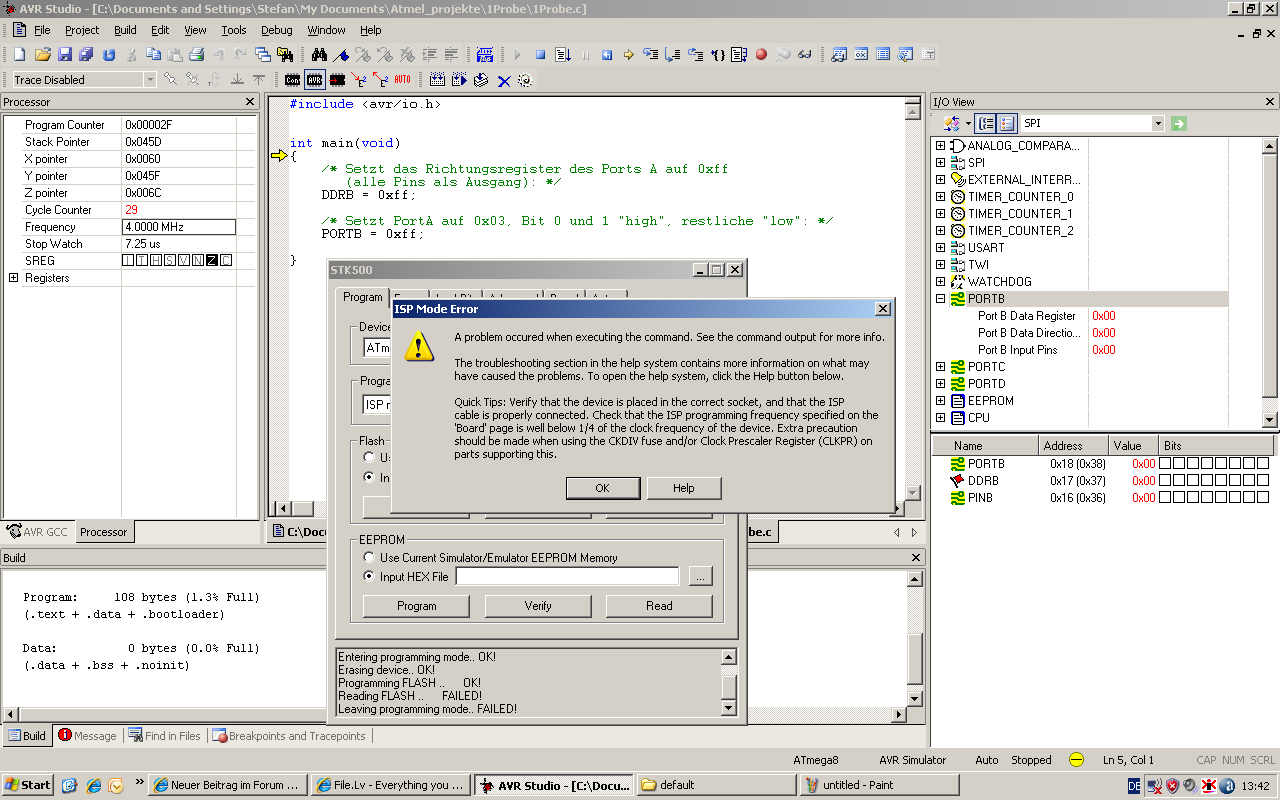Open the Tools menu
Image resolution: width=1280 pixels, height=800 pixels.
[x=233, y=31]
